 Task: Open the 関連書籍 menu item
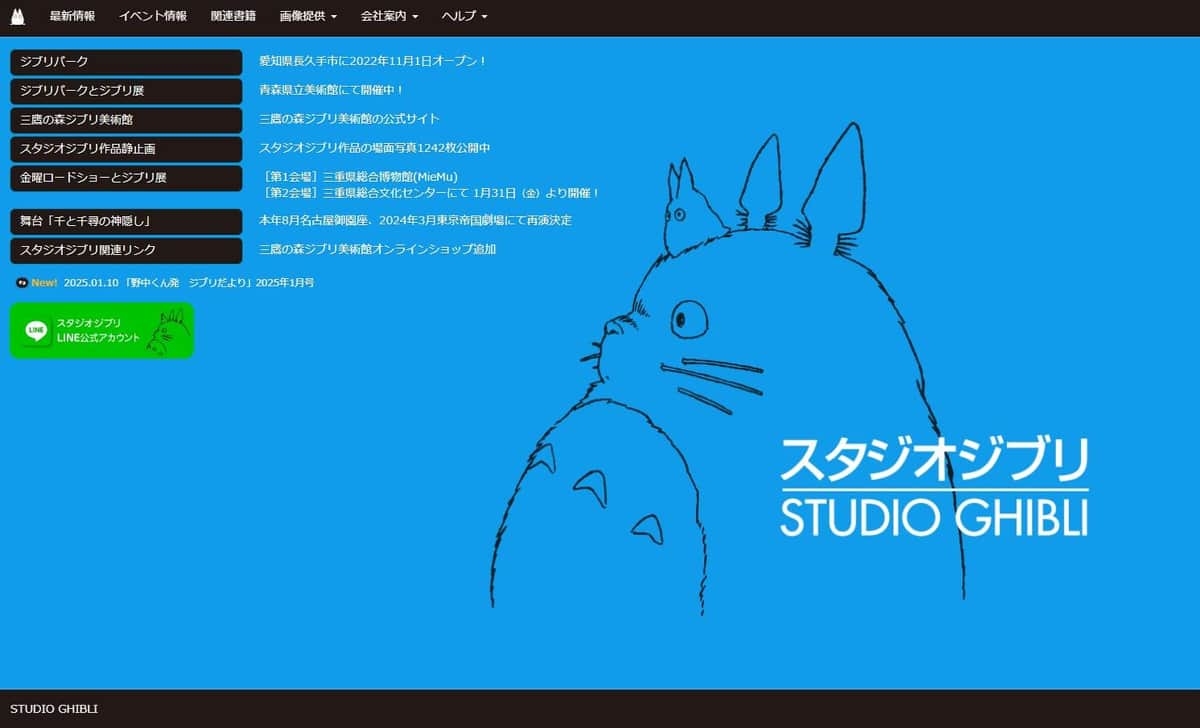pos(233,15)
